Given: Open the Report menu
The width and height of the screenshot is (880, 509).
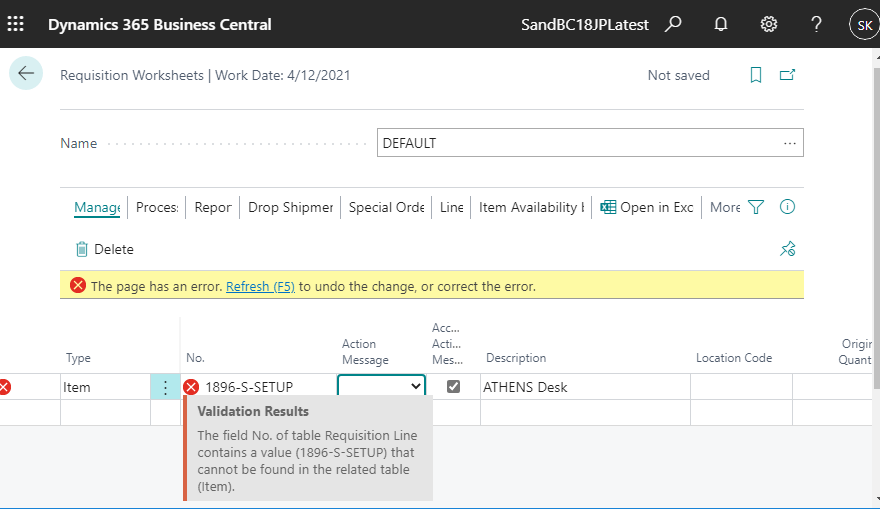Looking at the screenshot, I should tap(213, 207).
